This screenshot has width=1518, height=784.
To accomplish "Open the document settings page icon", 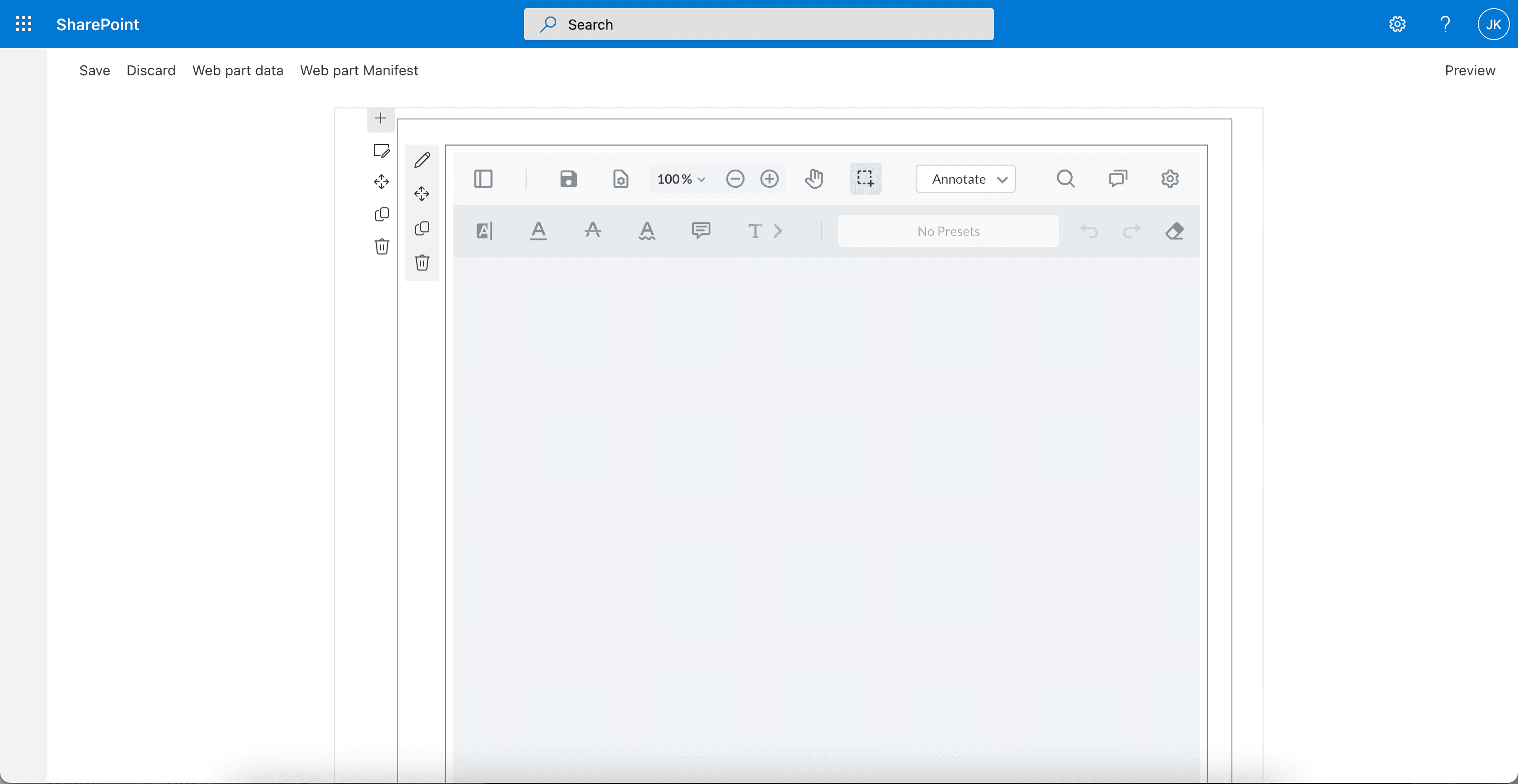I will [x=620, y=179].
